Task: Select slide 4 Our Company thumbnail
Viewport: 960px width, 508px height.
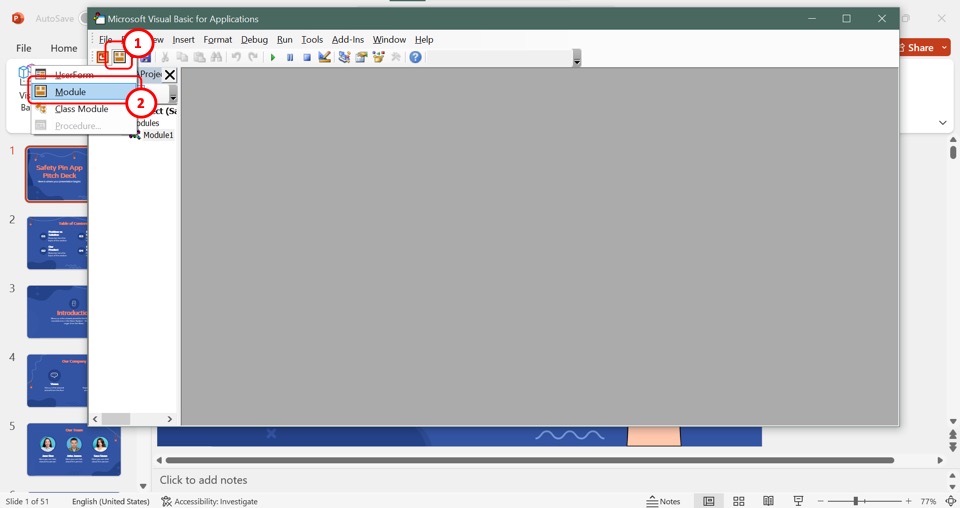Action: click(57, 381)
